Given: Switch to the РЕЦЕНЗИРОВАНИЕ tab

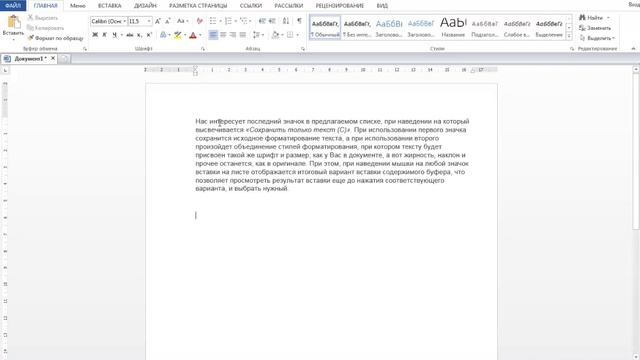Looking at the screenshot, I should (x=339, y=6).
